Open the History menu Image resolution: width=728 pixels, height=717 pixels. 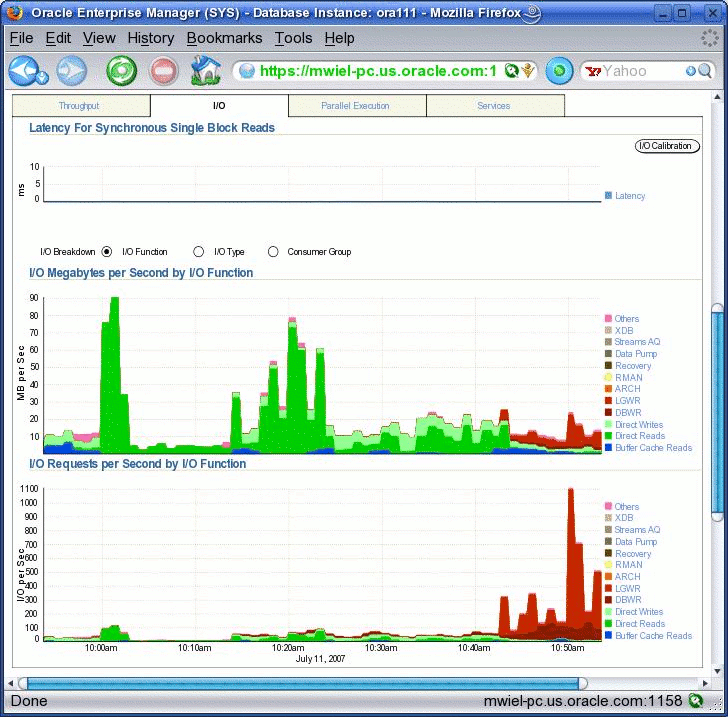pyautogui.click(x=151, y=38)
